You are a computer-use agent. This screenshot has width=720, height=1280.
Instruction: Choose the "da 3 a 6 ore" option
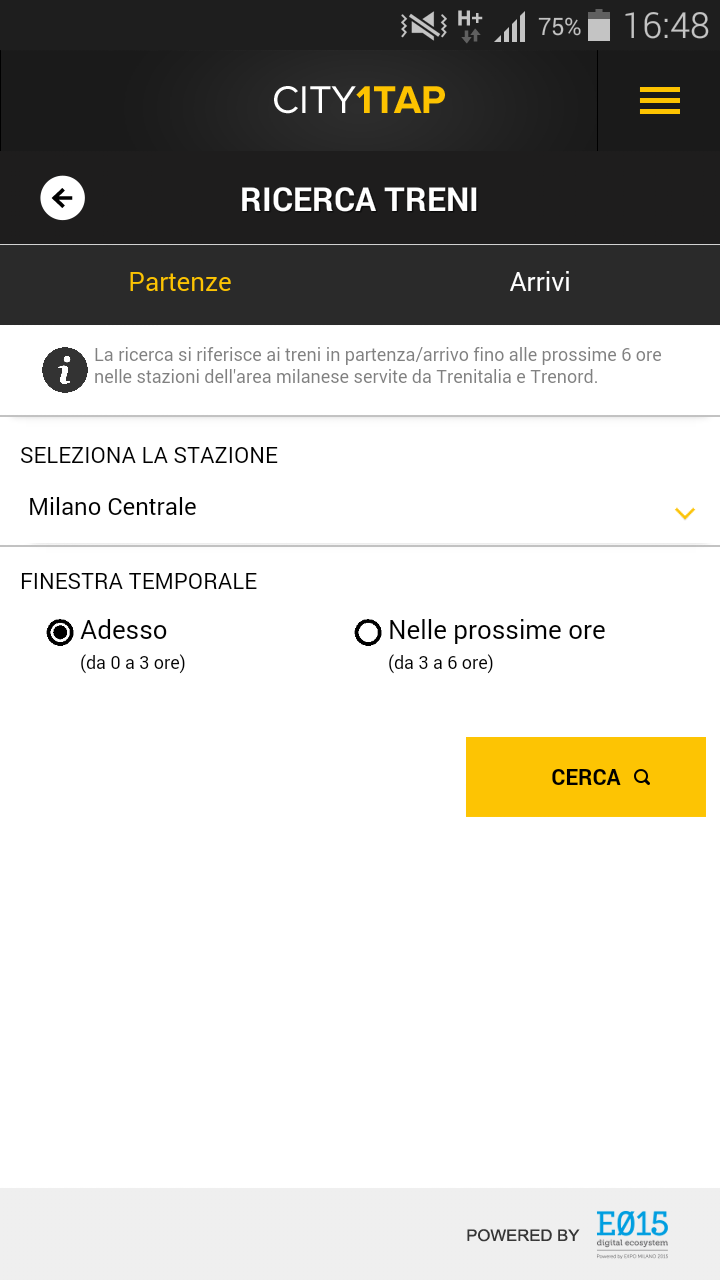coord(440,663)
